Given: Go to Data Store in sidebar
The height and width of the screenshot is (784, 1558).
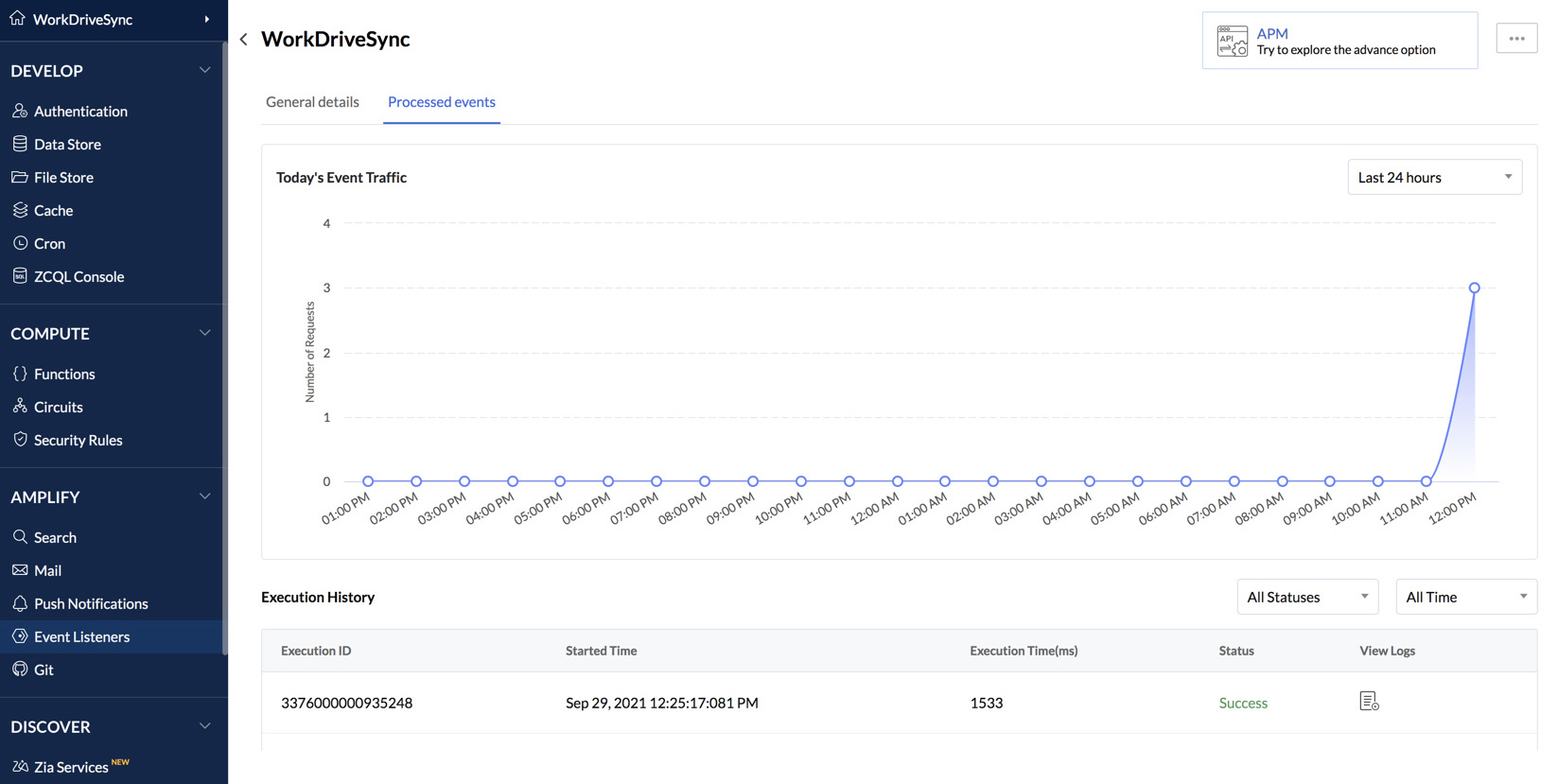Looking at the screenshot, I should 67,145.
